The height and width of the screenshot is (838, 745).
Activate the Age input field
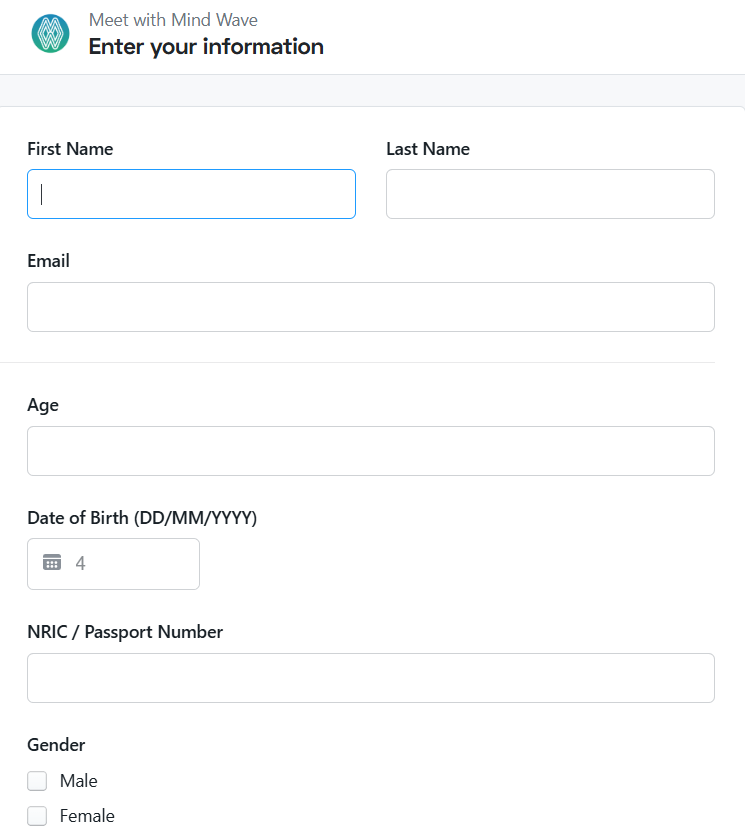[370, 451]
